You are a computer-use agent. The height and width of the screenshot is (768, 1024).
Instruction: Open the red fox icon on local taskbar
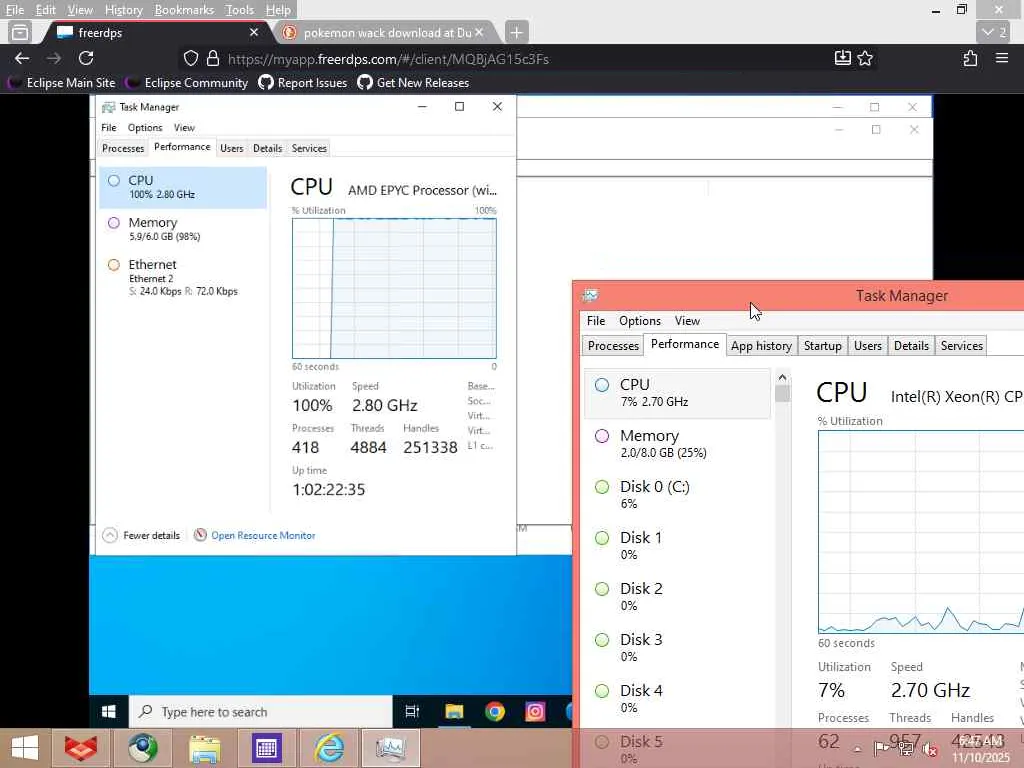(81, 748)
